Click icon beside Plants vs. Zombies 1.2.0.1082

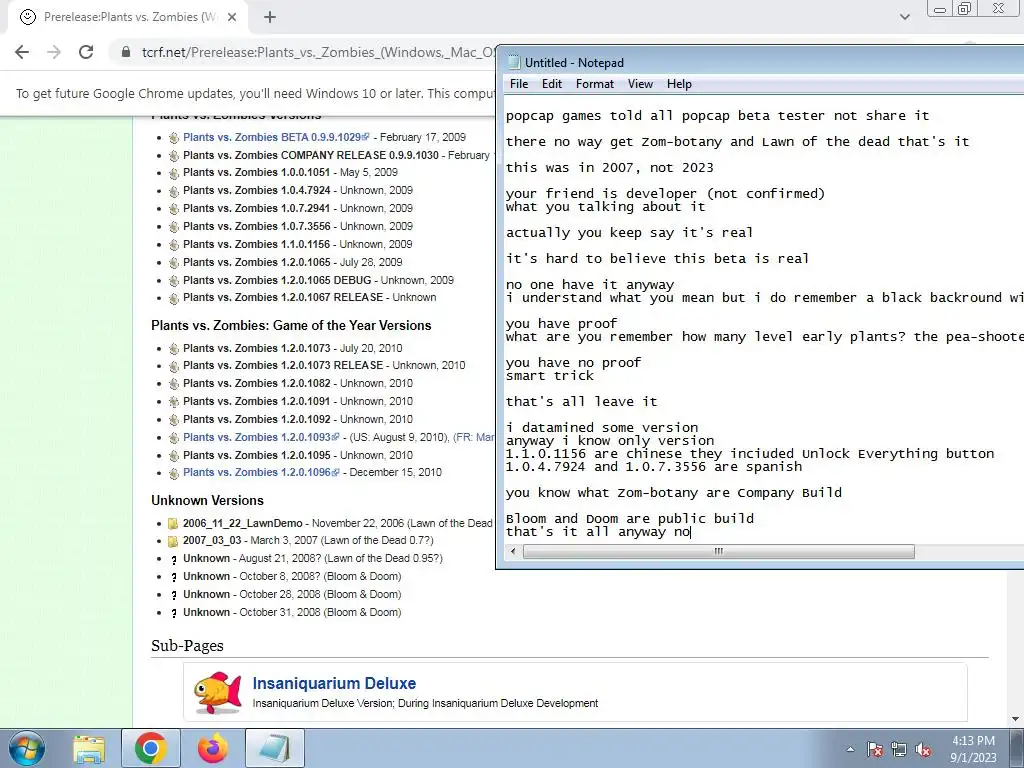[x=174, y=384]
